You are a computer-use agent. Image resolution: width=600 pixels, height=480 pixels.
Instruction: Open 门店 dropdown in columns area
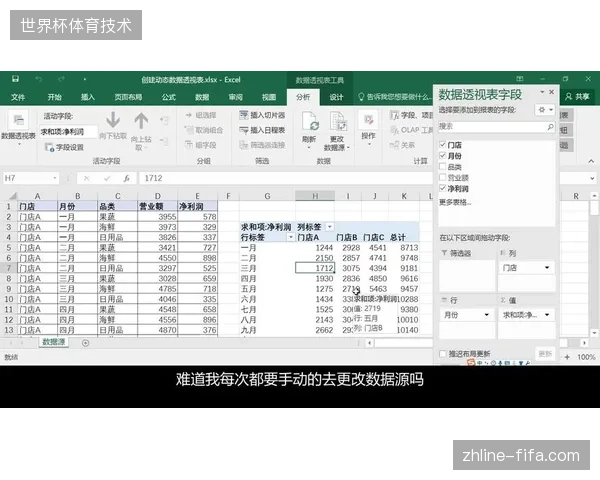(x=547, y=268)
